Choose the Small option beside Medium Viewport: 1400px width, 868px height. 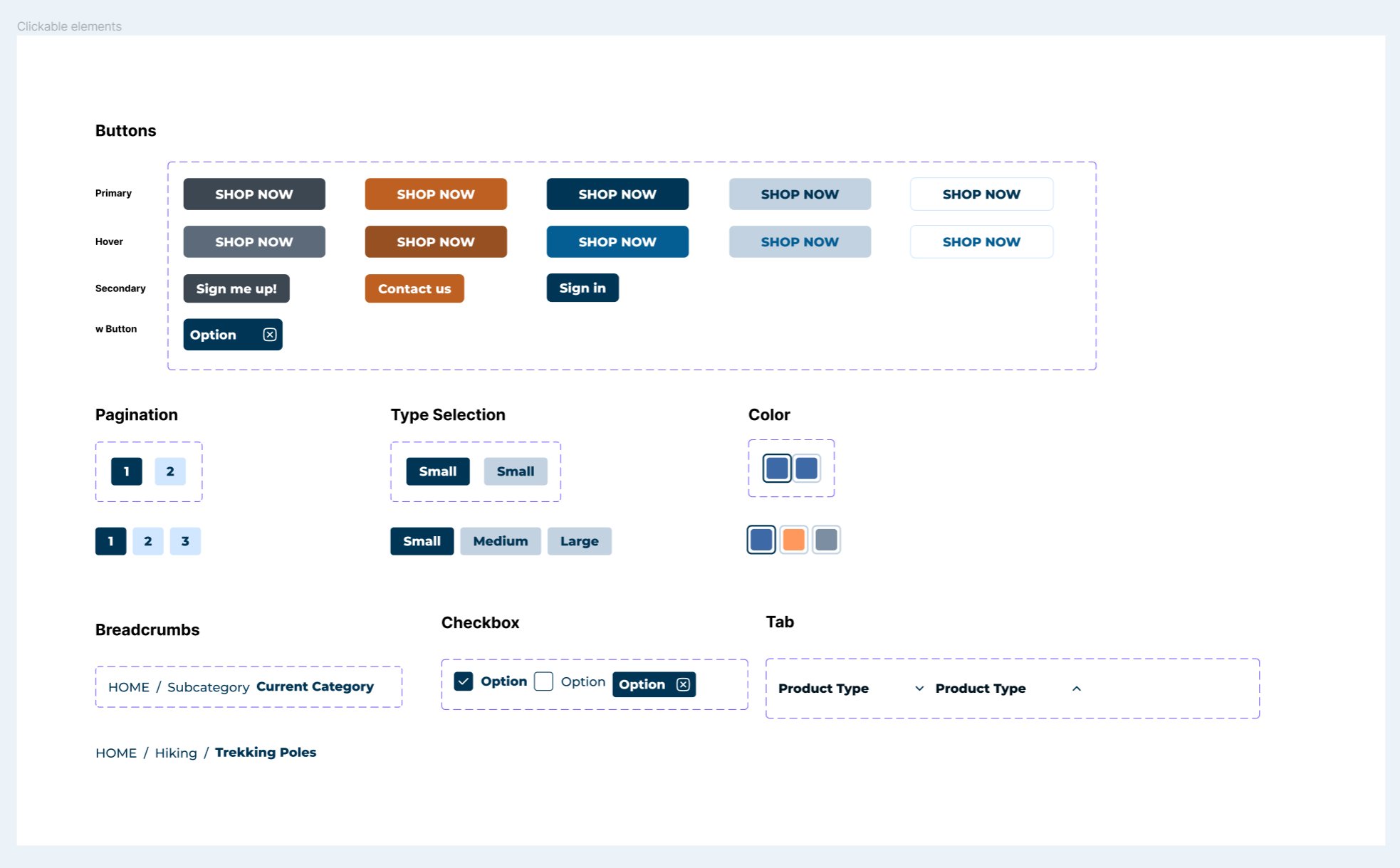click(x=422, y=541)
